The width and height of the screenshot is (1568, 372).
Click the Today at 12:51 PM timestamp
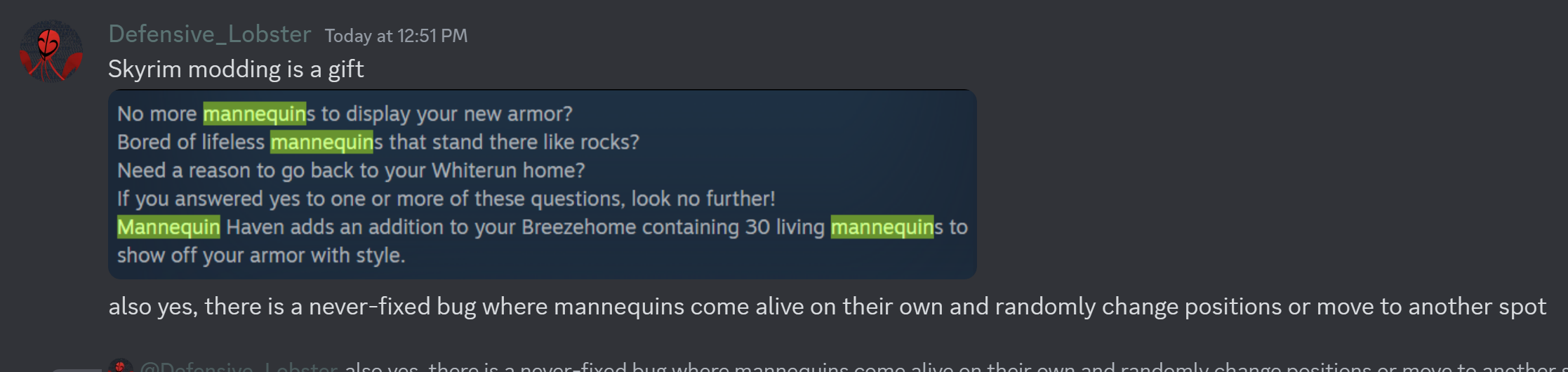(x=396, y=36)
